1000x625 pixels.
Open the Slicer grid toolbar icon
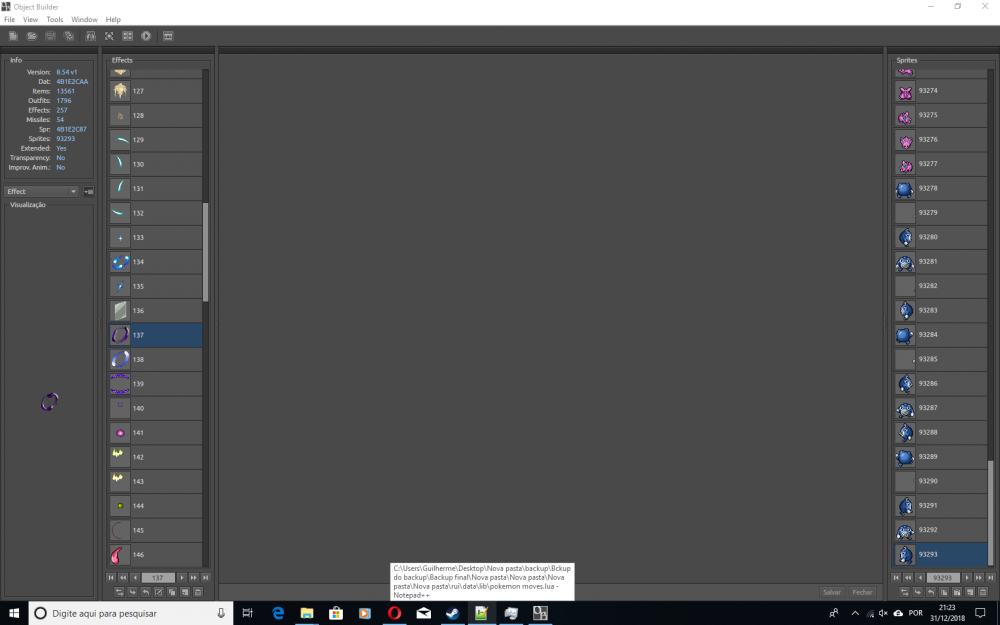128,36
